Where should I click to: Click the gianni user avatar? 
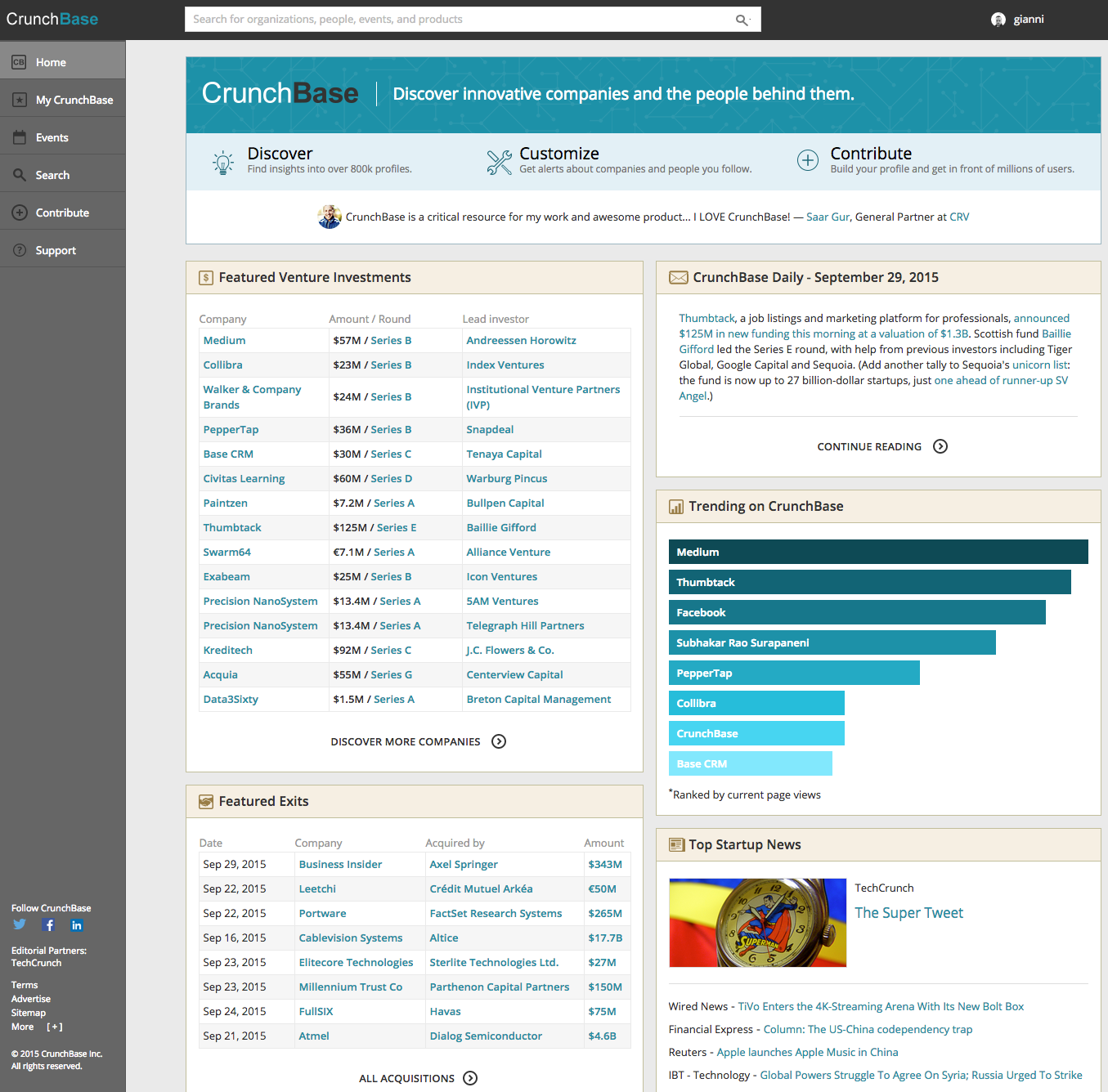click(998, 20)
